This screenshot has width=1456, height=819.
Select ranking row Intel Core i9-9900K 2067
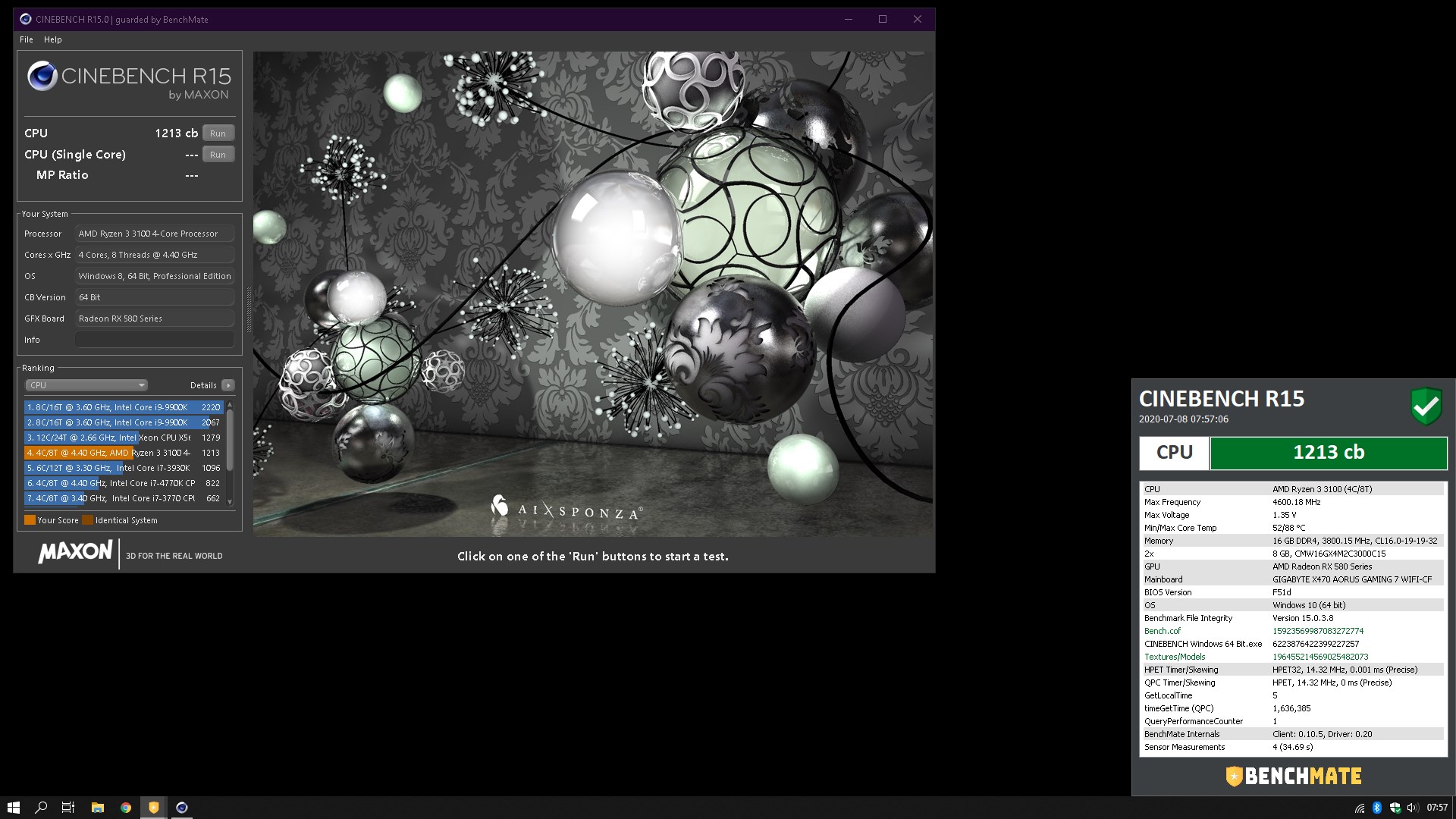124,422
